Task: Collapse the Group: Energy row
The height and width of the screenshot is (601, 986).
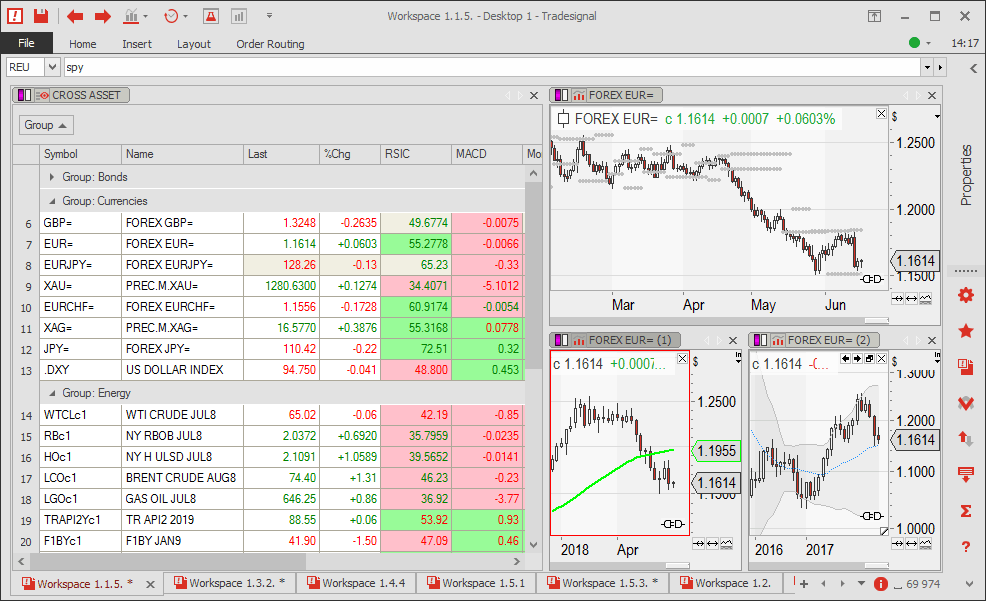Action: [52, 393]
